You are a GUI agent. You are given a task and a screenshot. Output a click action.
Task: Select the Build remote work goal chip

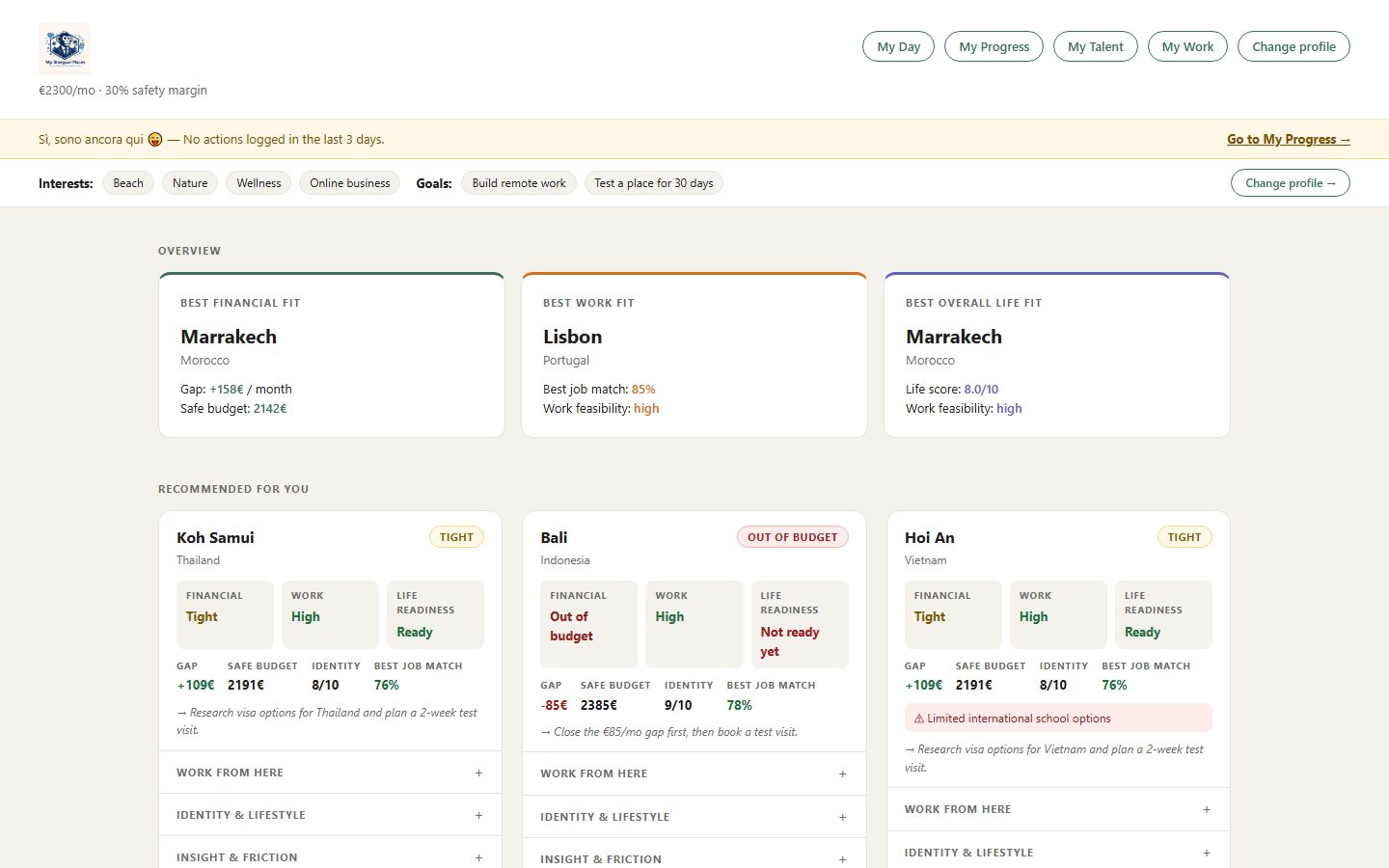pyautogui.click(x=519, y=183)
